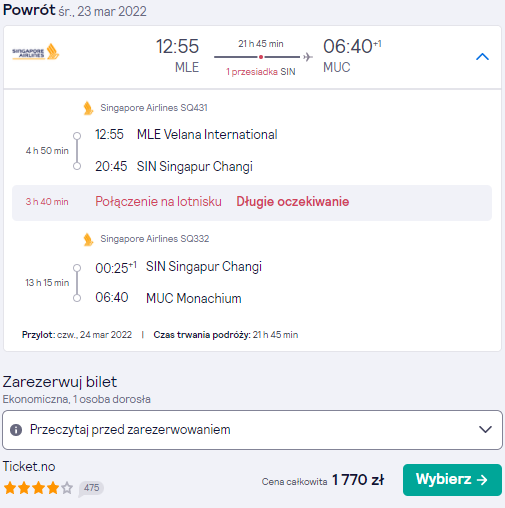
Task: Click the airline icon next to SQ431
Action: tap(88, 108)
